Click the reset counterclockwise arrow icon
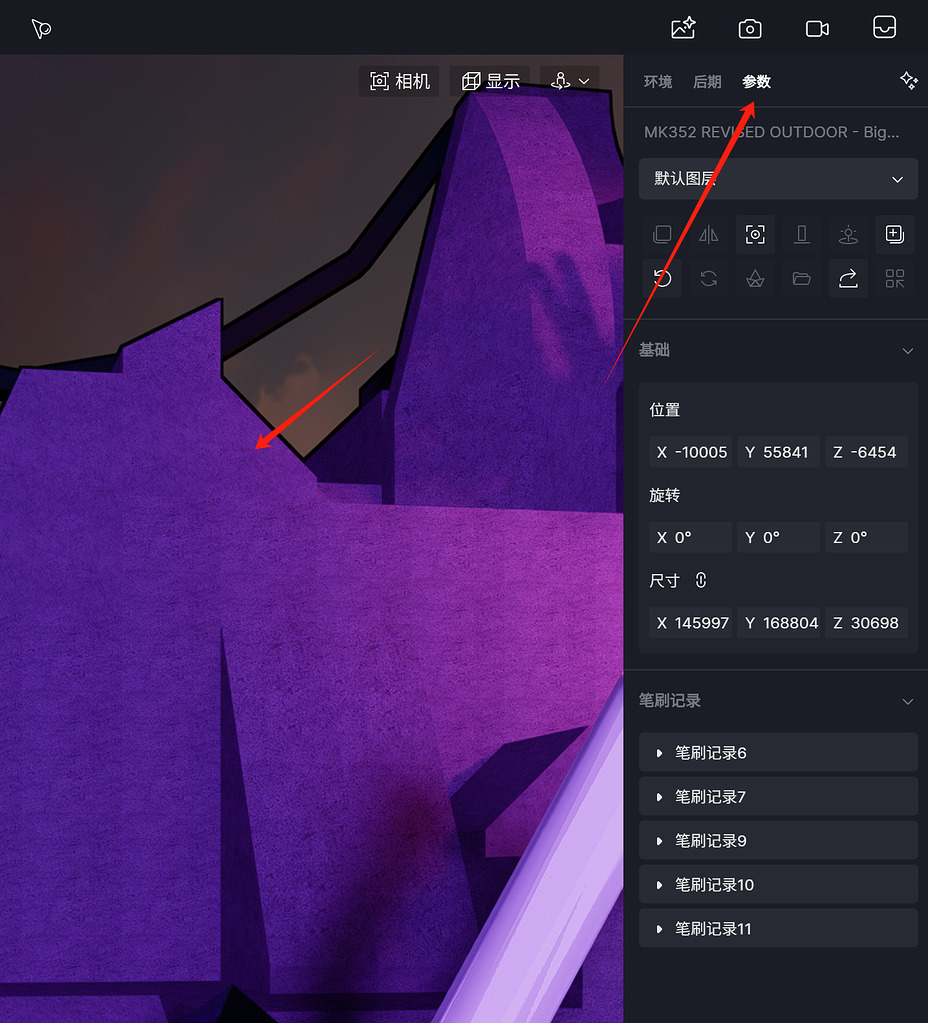Screen dimensions: 928x1023 662,278
